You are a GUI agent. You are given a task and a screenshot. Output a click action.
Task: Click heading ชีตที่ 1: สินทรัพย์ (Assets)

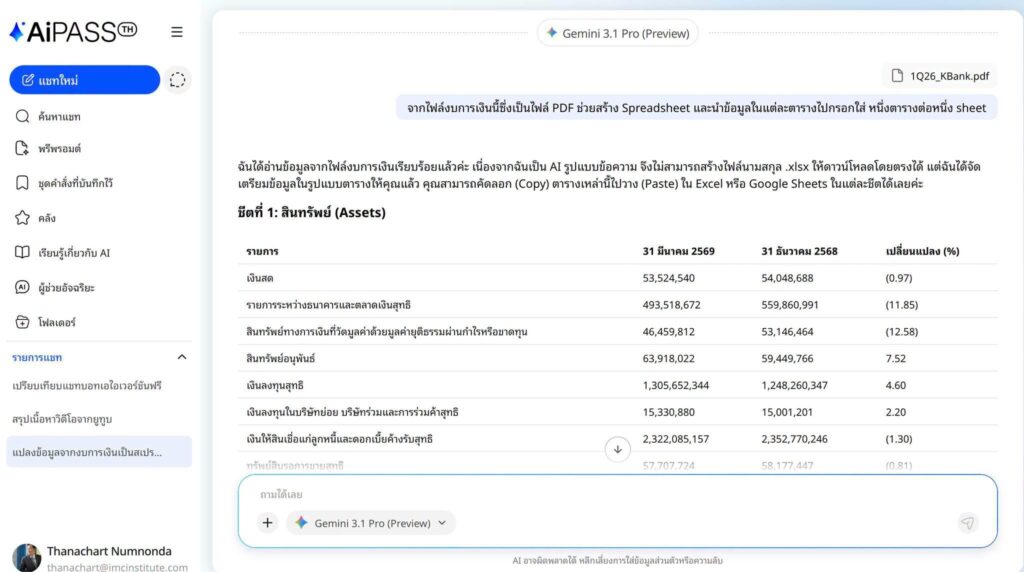point(312,212)
